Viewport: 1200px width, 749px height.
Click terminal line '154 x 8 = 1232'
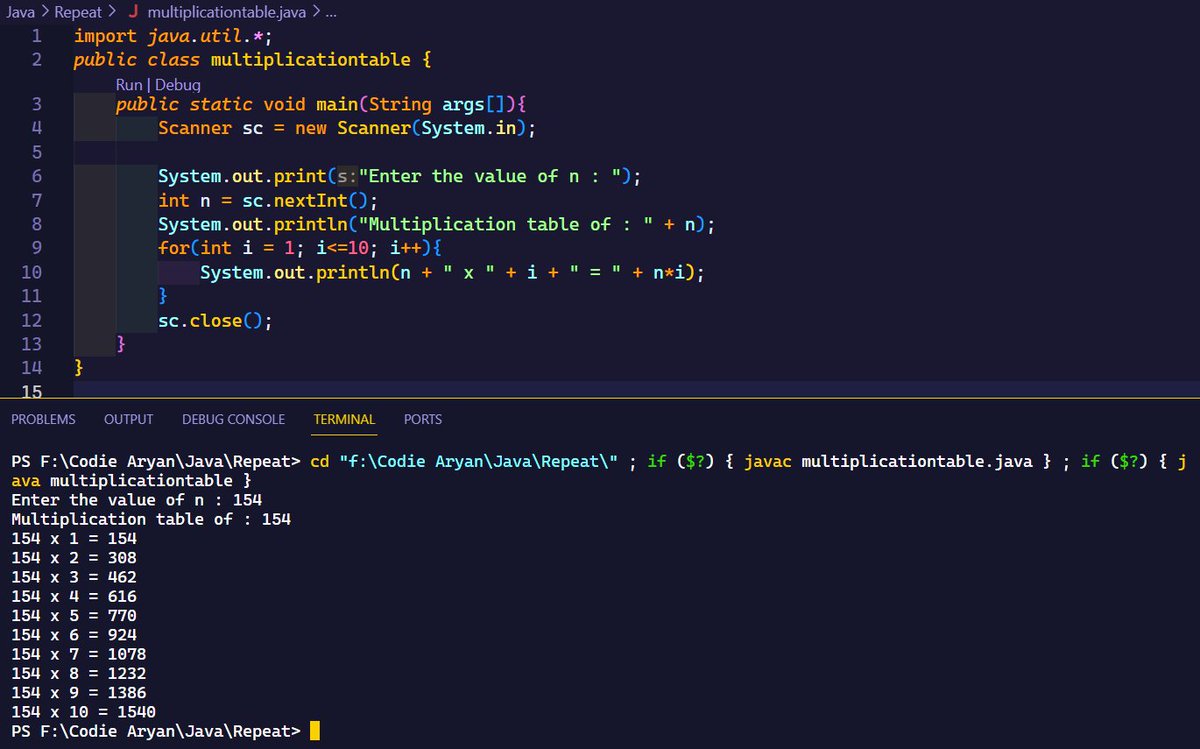(x=78, y=673)
